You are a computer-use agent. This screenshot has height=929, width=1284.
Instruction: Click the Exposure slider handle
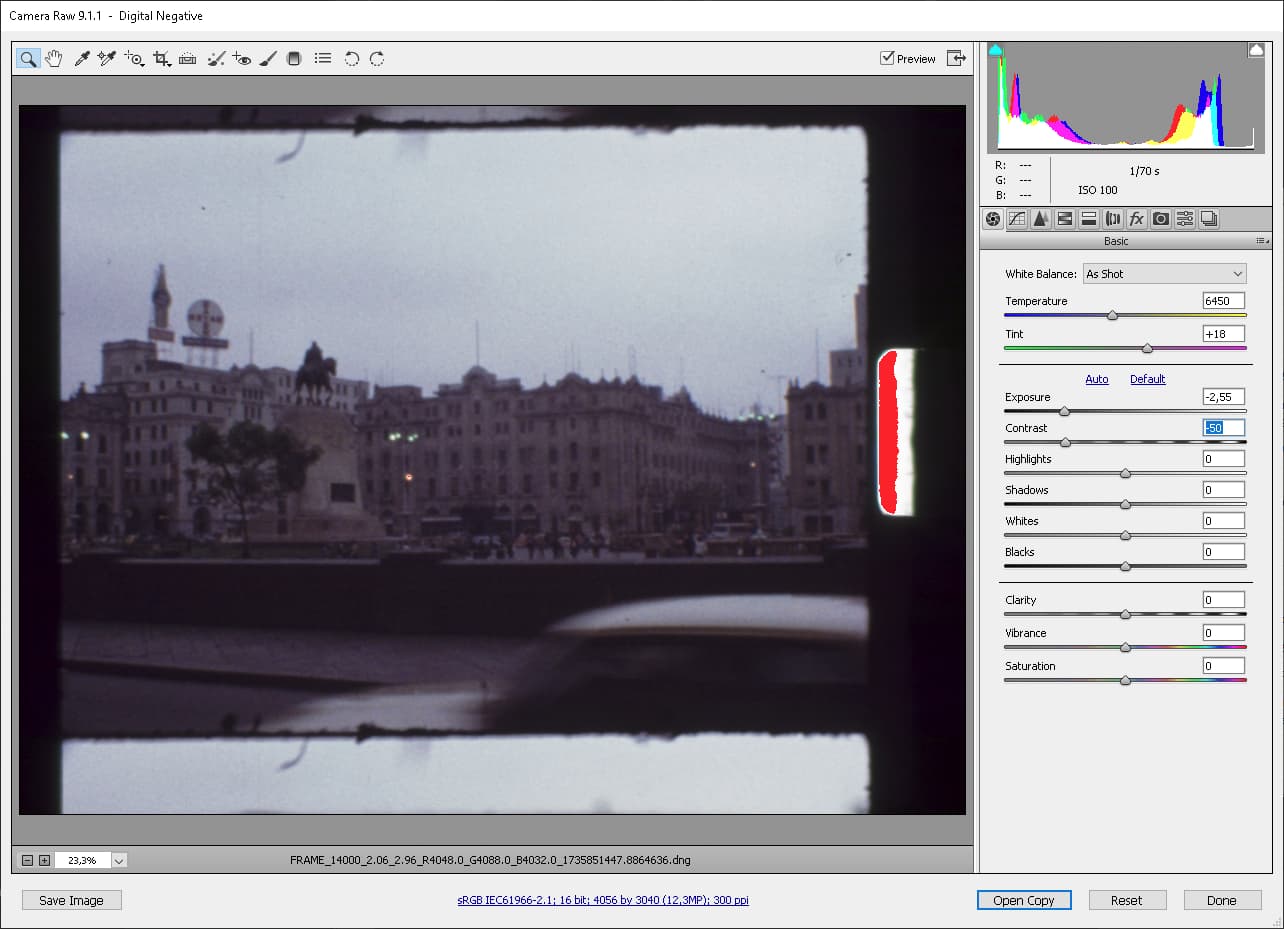(1064, 411)
